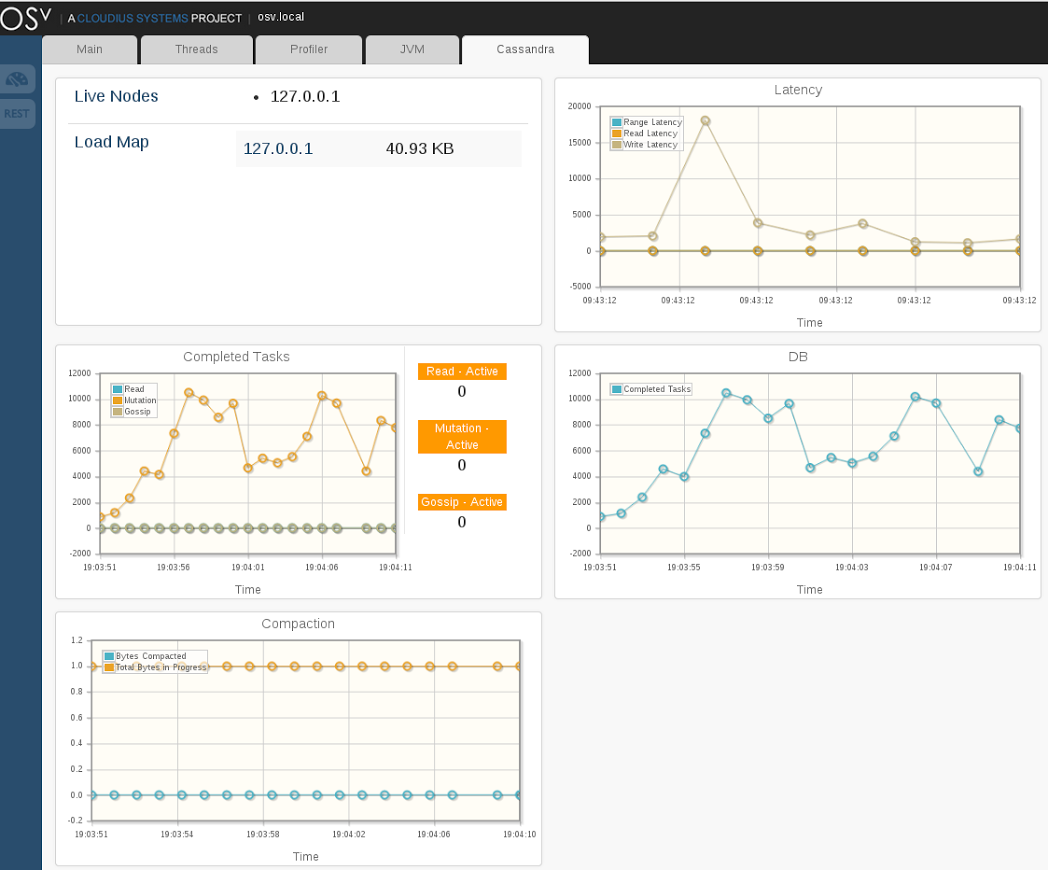Click the 127.0.0.1 bullet under Live Nodes
Image resolution: width=1048 pixels, height=870 pixels.
coord(305,97)
